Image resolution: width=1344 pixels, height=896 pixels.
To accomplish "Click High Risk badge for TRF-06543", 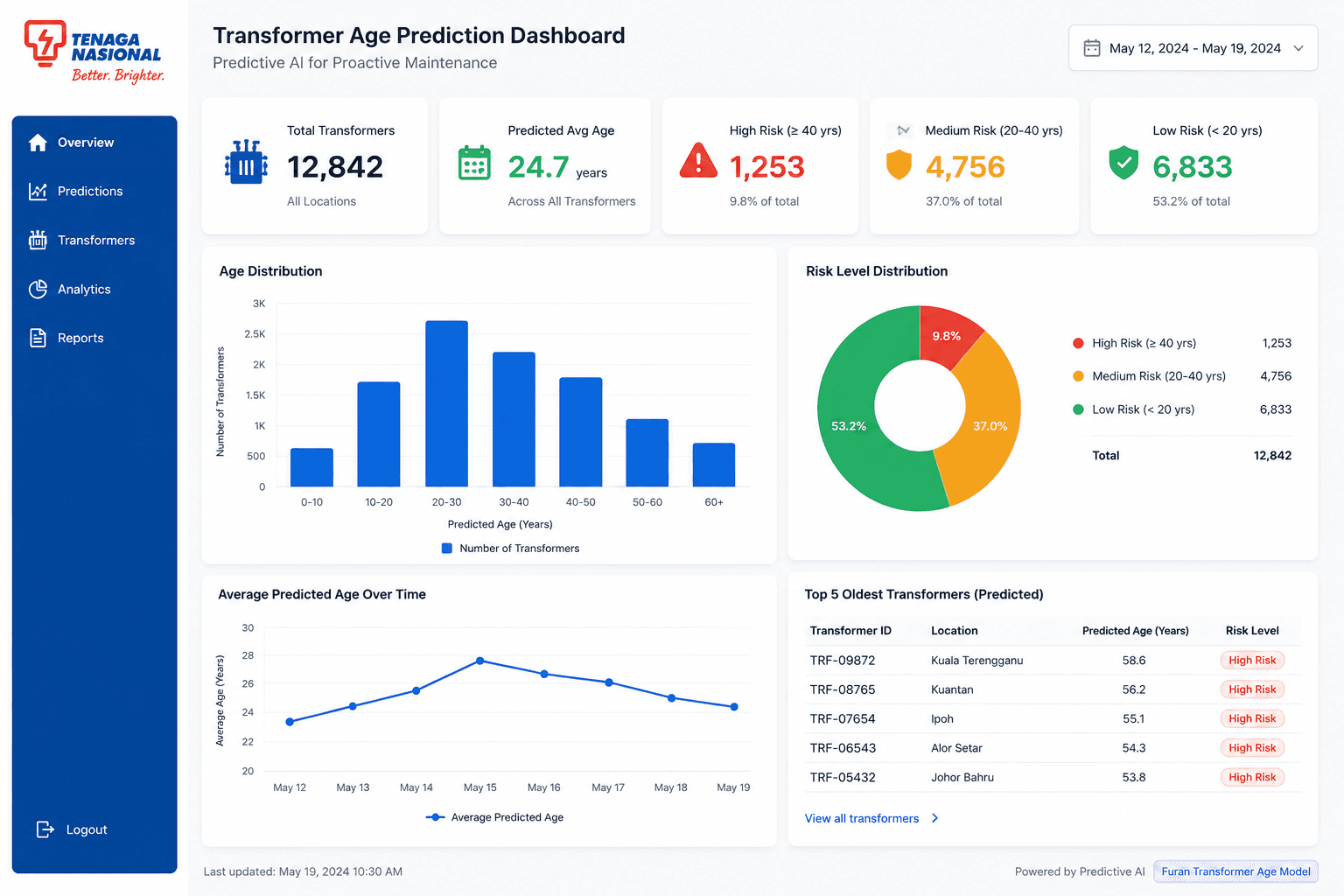I will (x=1252, y=748).
